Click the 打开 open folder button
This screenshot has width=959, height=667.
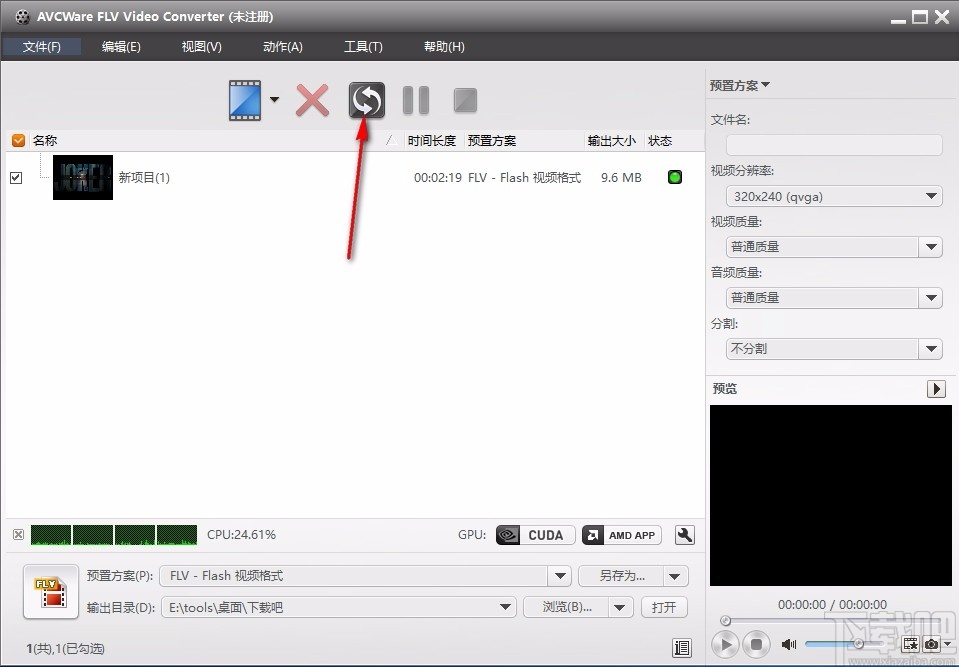(x=664, y=607)
